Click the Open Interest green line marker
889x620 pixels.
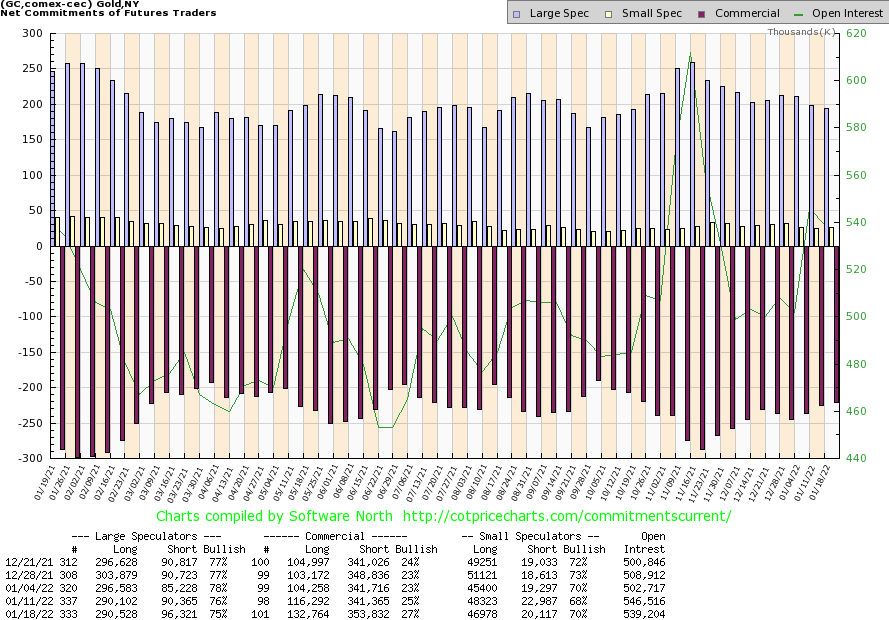coord(798,14)
